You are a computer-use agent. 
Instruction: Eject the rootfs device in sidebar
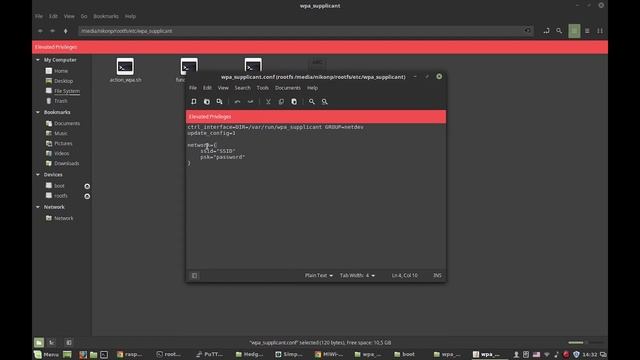tap(87, 196)
